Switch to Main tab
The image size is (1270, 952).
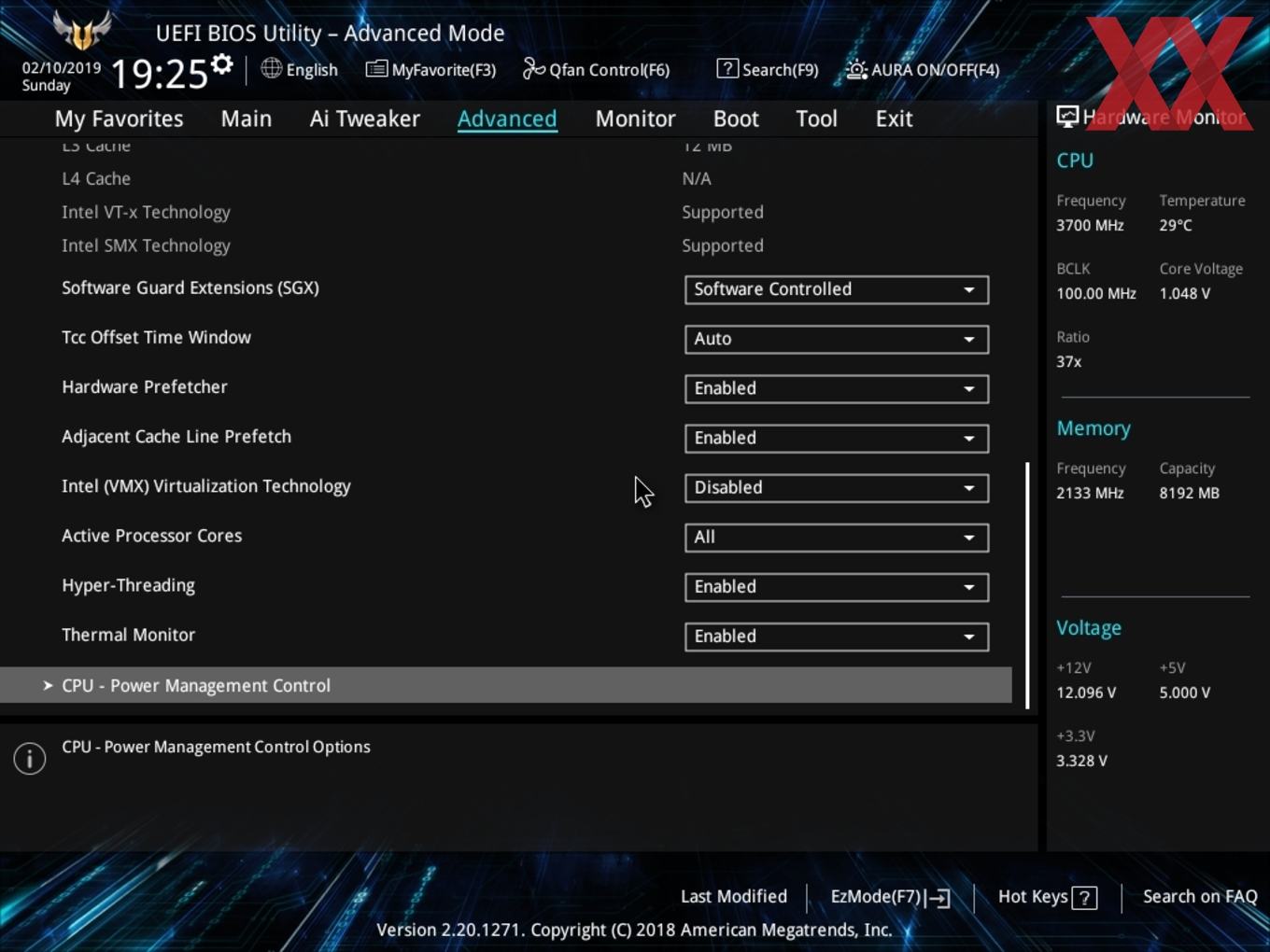[x=247, y=119]
